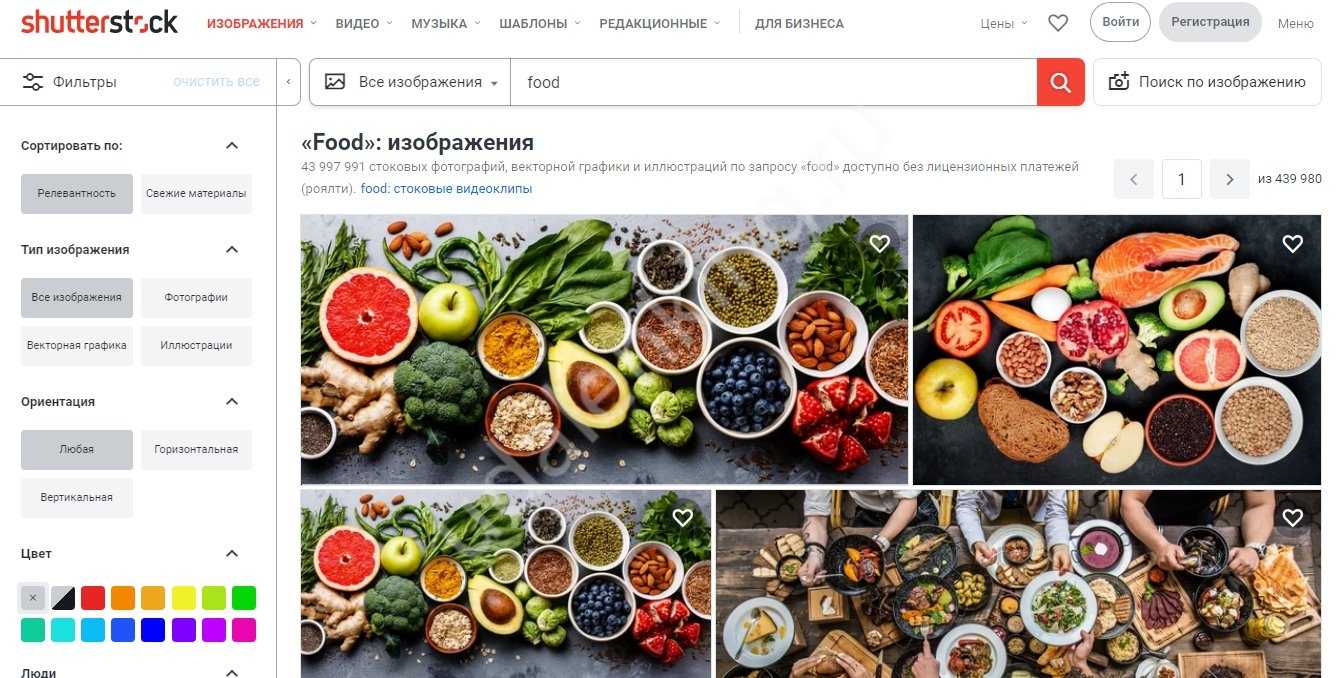
Task: Open search by image camera icon
Action: (x=1118, y=82)
